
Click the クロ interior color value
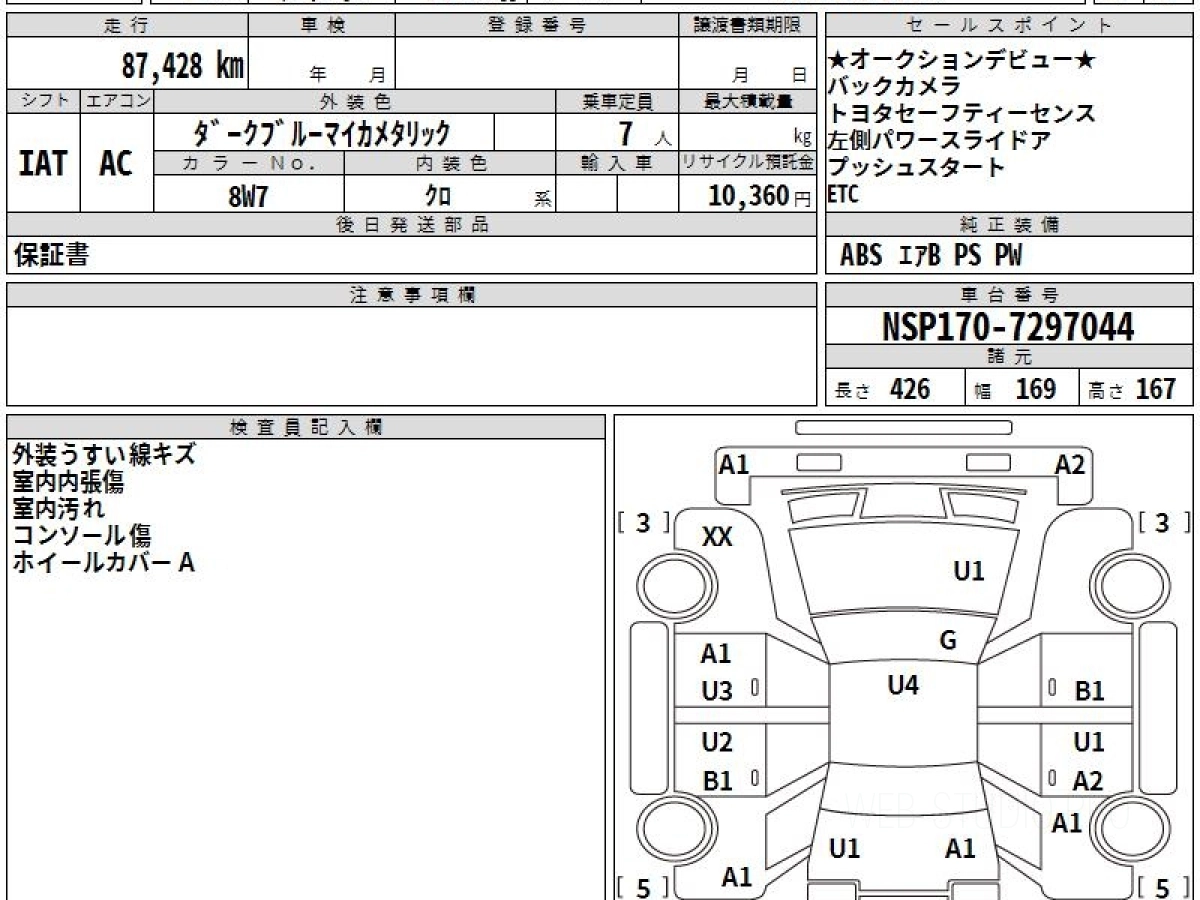click(438, 196)
